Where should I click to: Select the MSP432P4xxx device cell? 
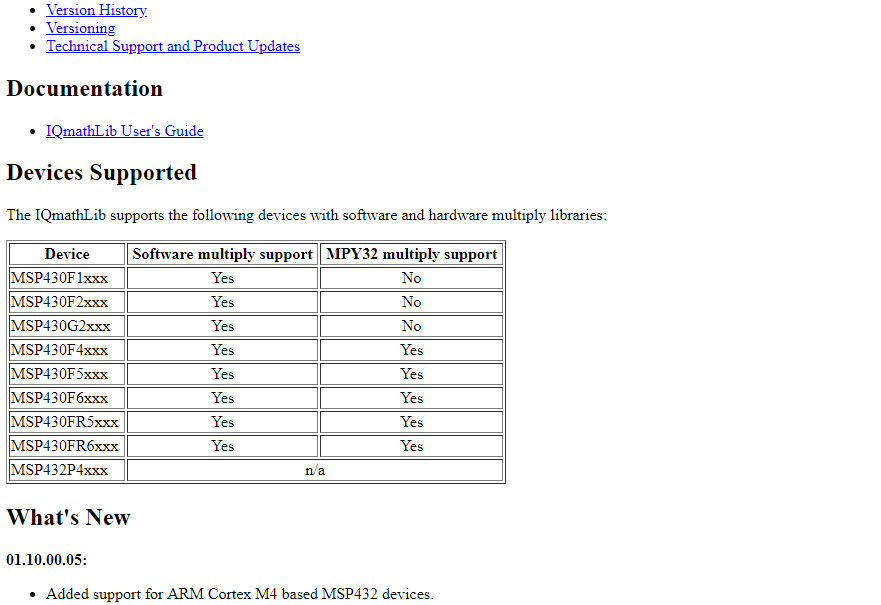pos(67,470)
